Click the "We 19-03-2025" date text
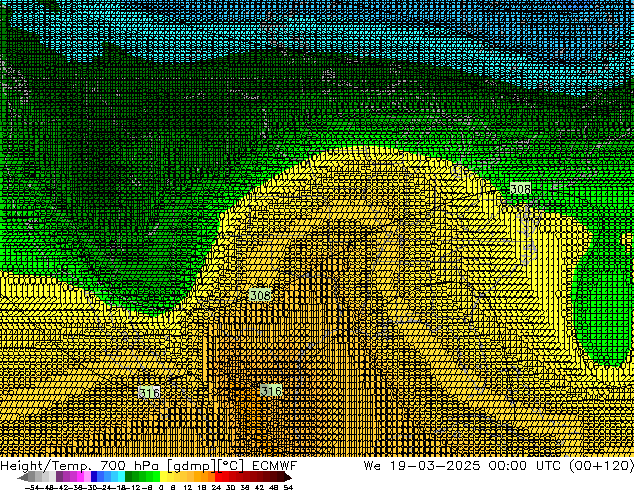 422,466
